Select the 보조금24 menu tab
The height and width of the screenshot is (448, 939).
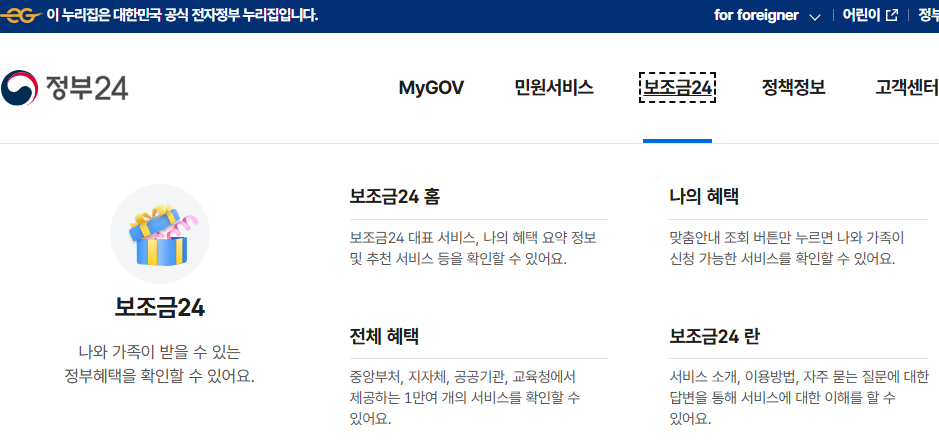click(677, 88)
